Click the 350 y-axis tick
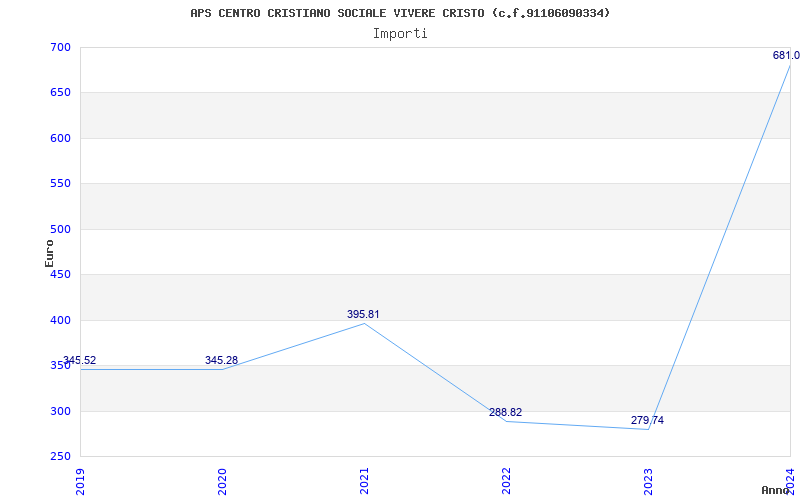Image resolution: width=800 pixels, height=500 pixels. click(60, 366)
